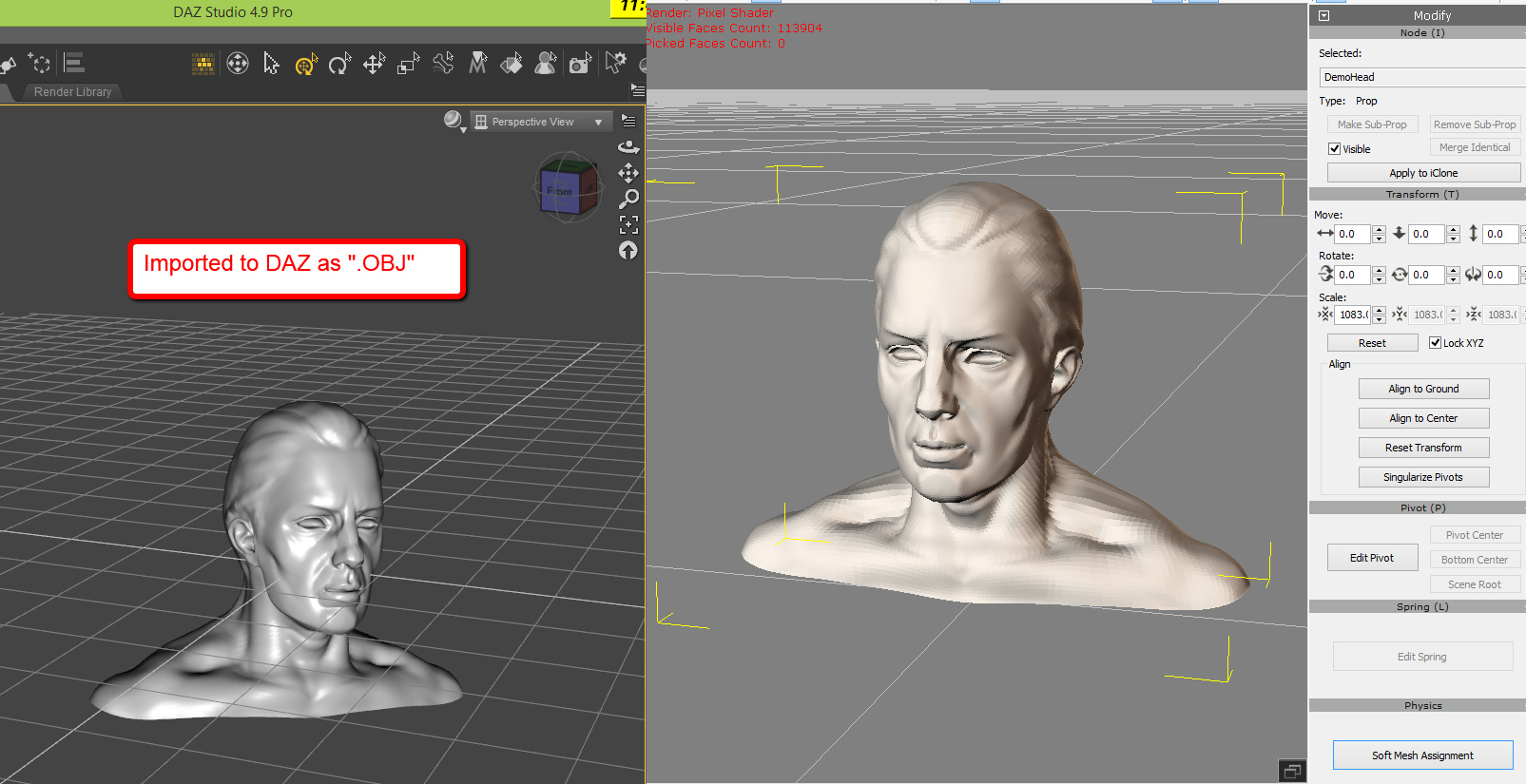The height and width of the screenshot is (784, 1526).
Task: Click the Remove Sub-Prop button
Action: 1475,124
